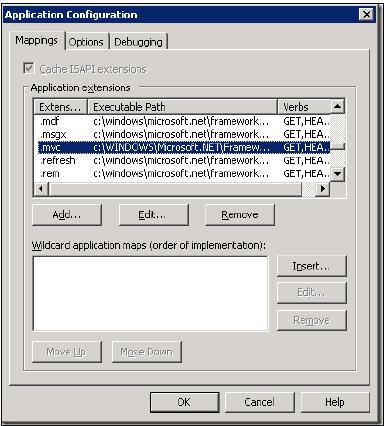This screenshot has height=426, width=384.
Task: Insert a wildcard application map
Action: click(312, 266)
